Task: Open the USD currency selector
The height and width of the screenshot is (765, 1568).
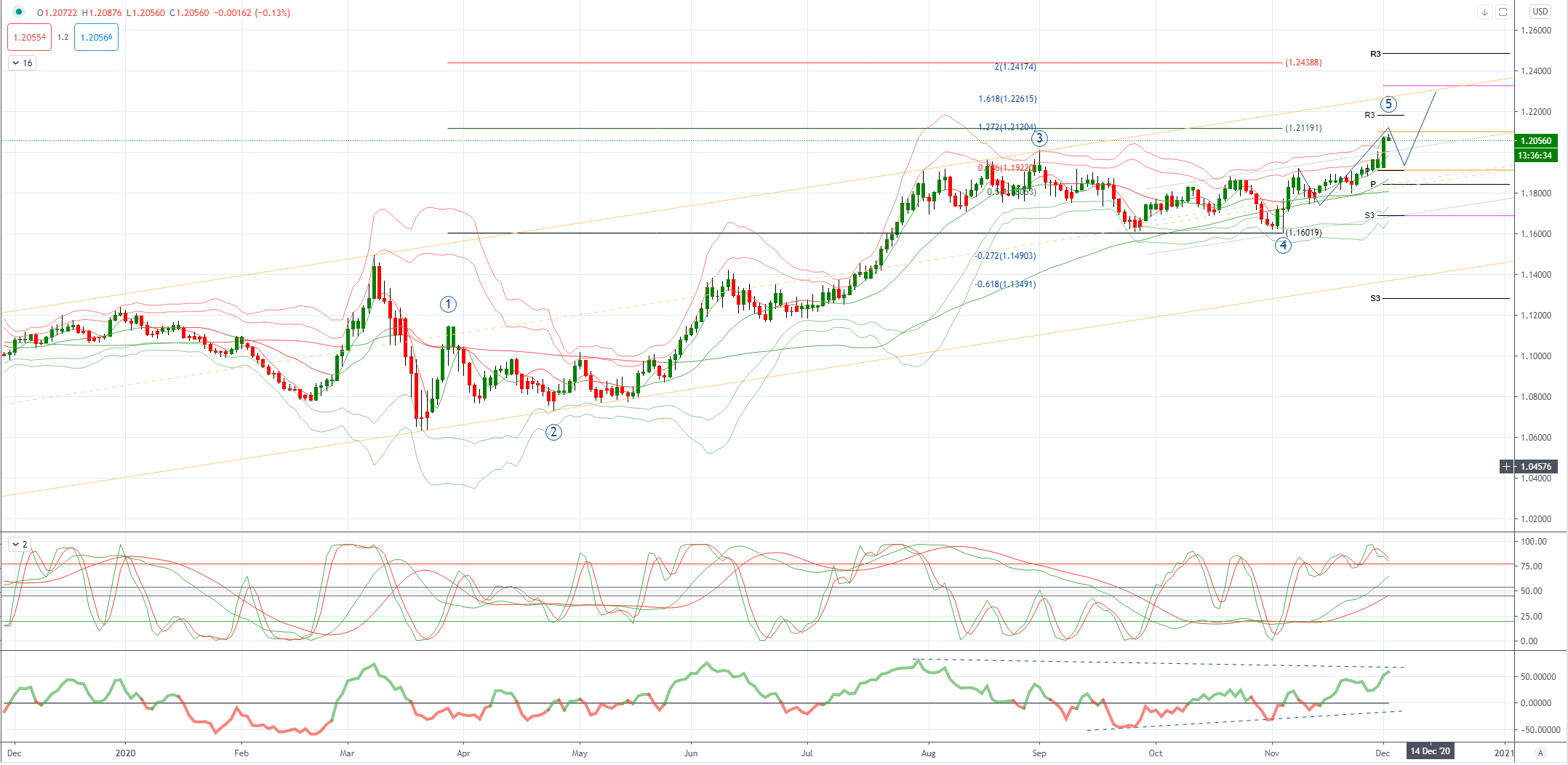Action: point(1540,12)
